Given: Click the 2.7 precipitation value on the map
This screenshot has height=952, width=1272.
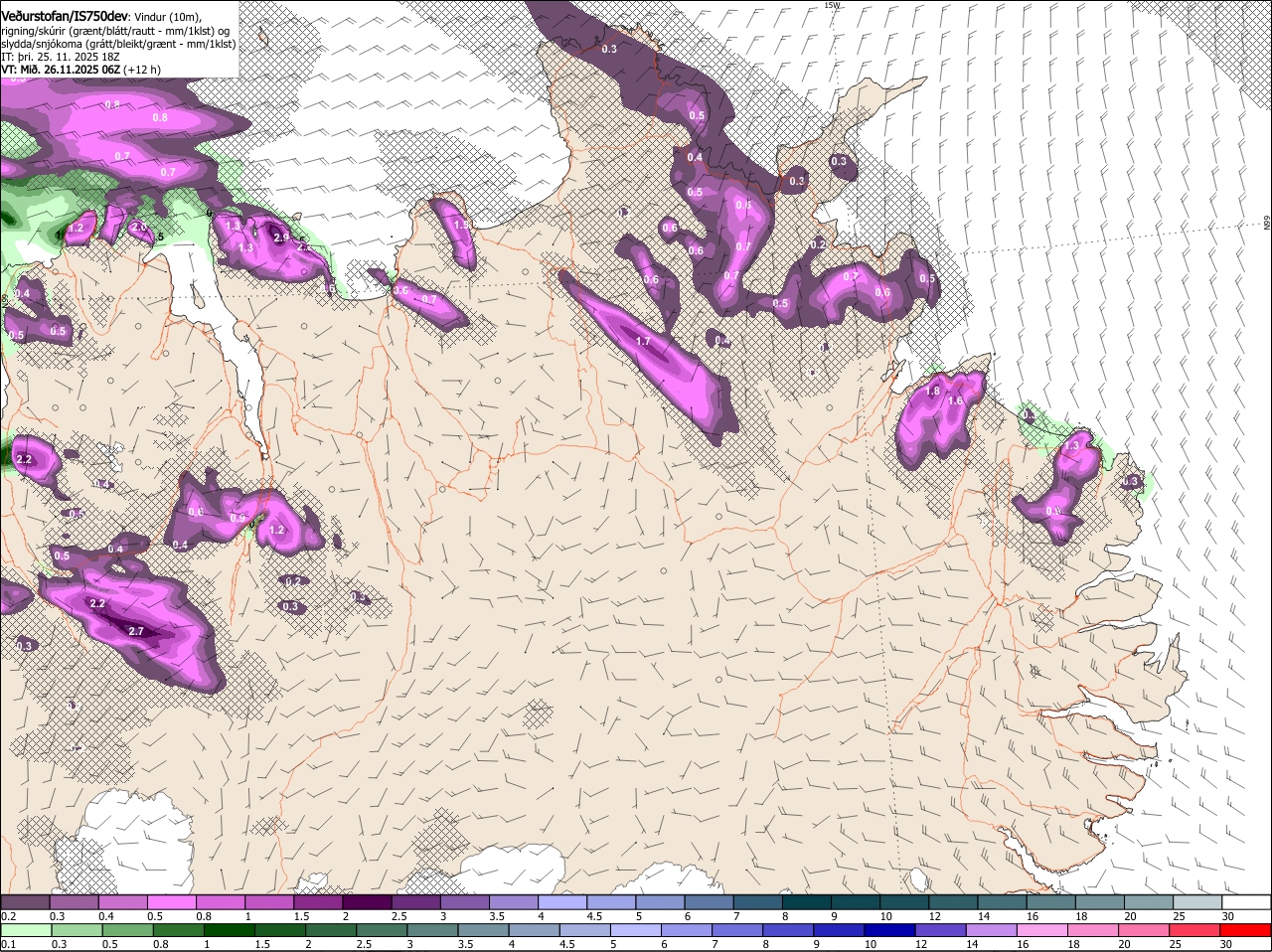Looking at the screenshot, I should point(137,631).
